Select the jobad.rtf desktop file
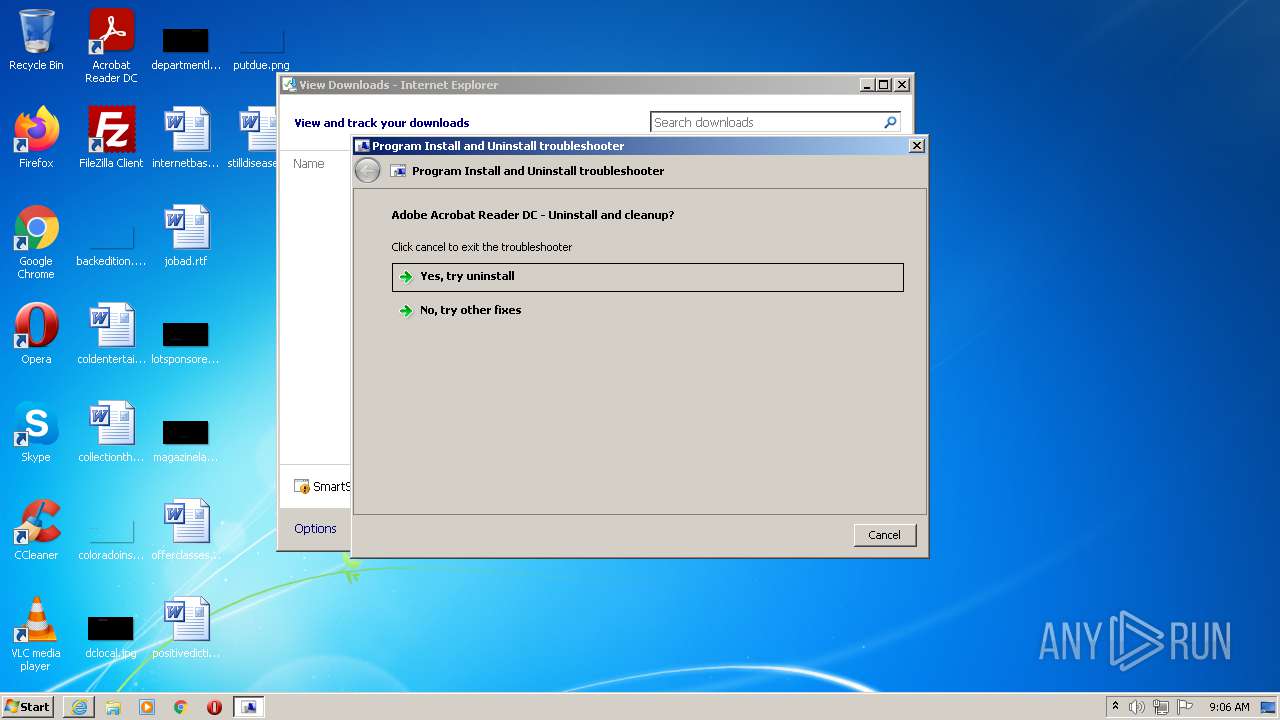The image size is (1280, 720). pyautogui.click(x=186, y=236)
